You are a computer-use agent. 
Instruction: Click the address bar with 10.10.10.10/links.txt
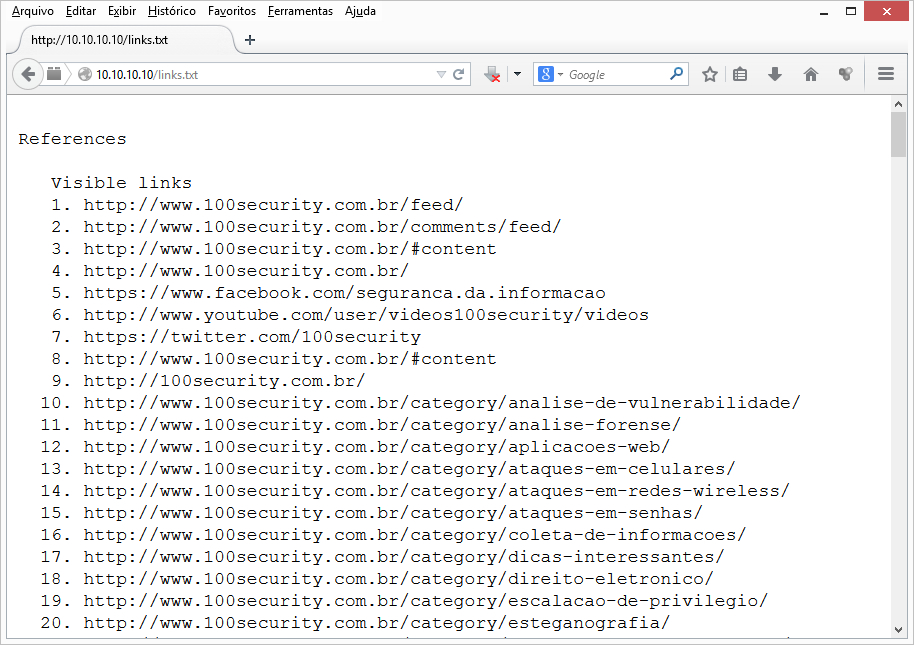tap(260, 74)
